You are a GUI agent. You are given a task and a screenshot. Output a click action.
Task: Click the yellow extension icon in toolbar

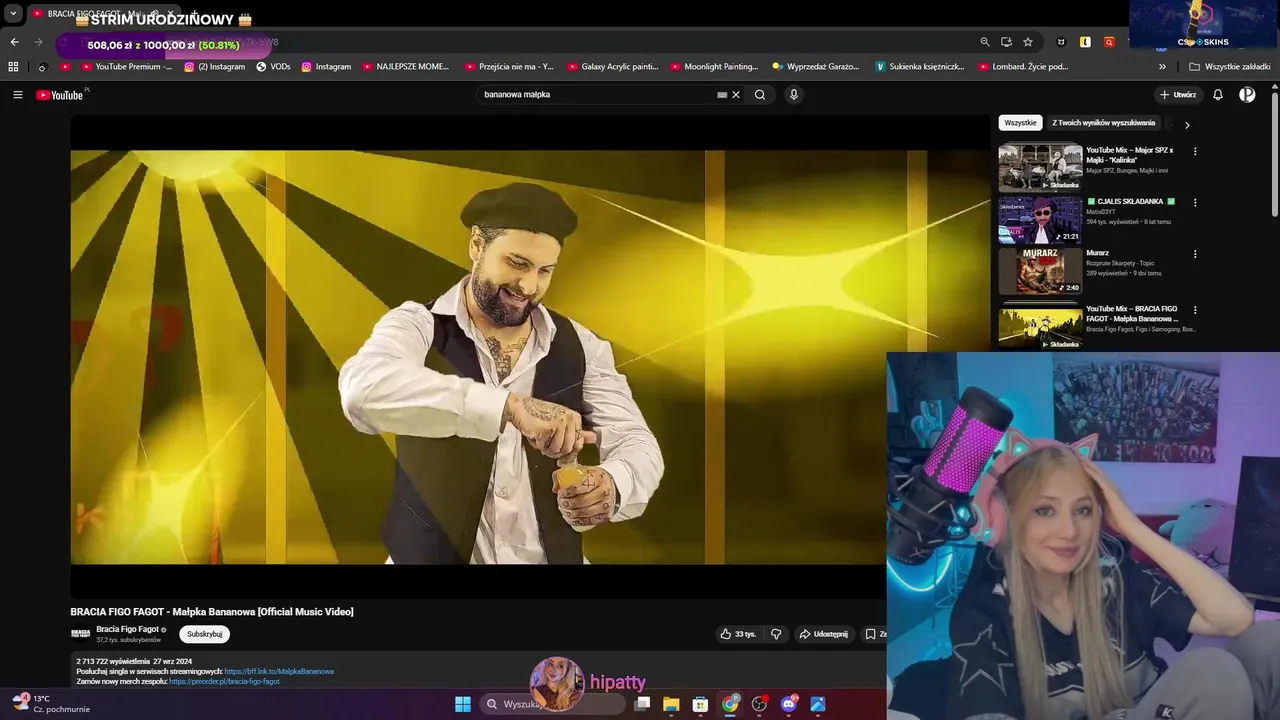[1085, 42]
